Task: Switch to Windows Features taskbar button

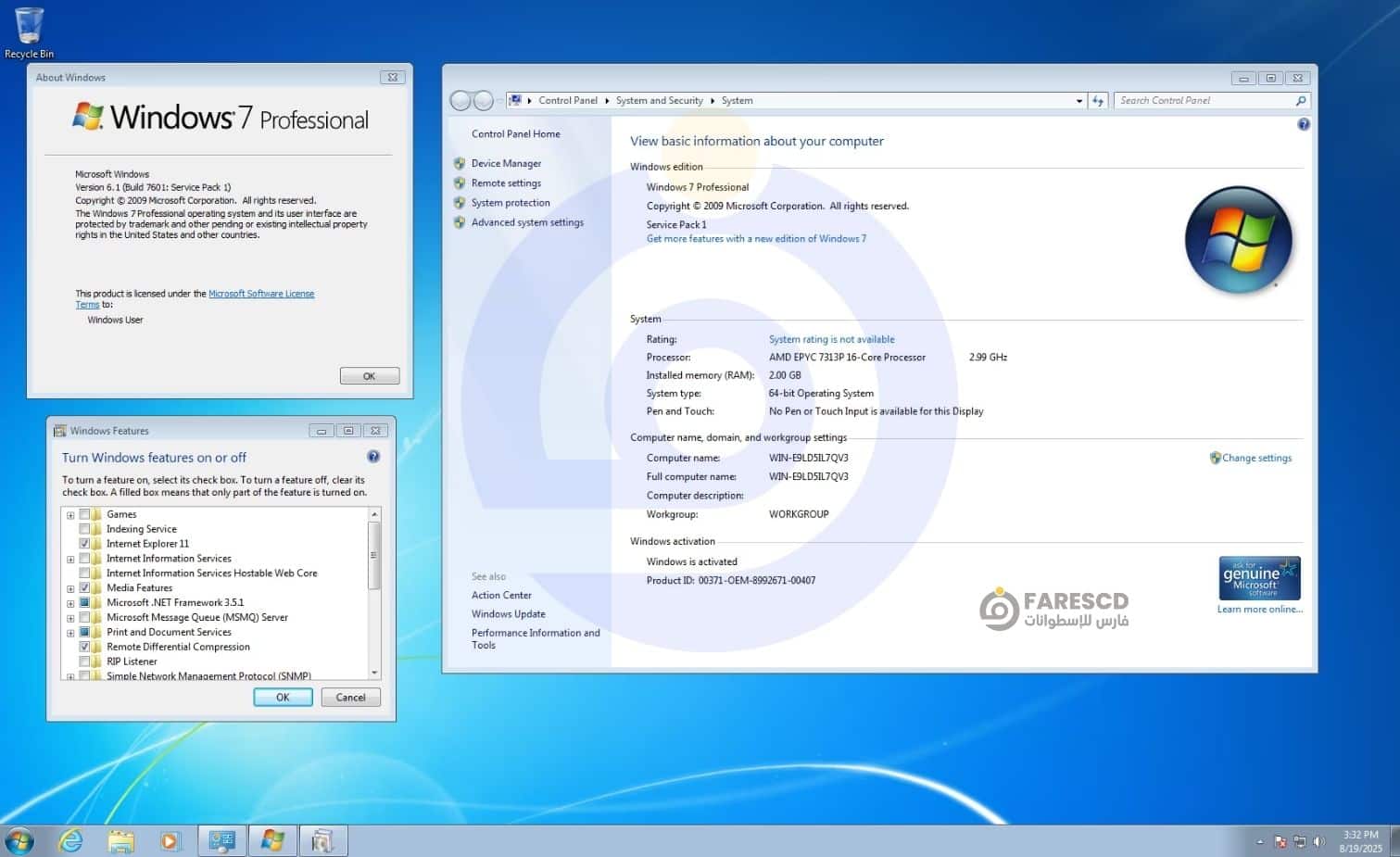Action: point(322,841)
